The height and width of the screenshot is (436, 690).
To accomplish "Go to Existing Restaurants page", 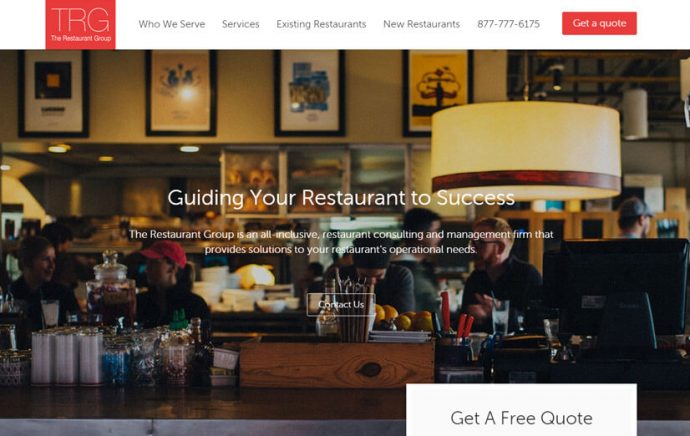I will click(x=321, y=24).
